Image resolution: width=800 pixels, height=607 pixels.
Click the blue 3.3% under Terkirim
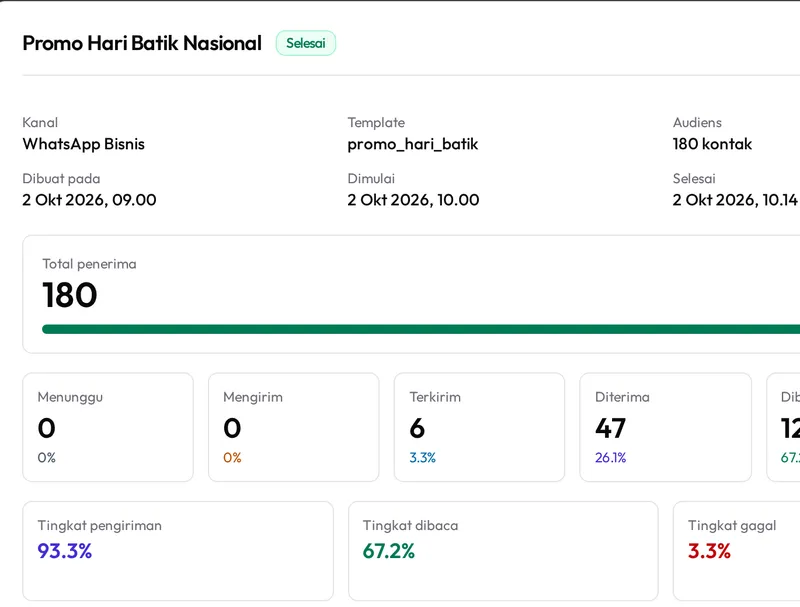click(x=422, y=458)
